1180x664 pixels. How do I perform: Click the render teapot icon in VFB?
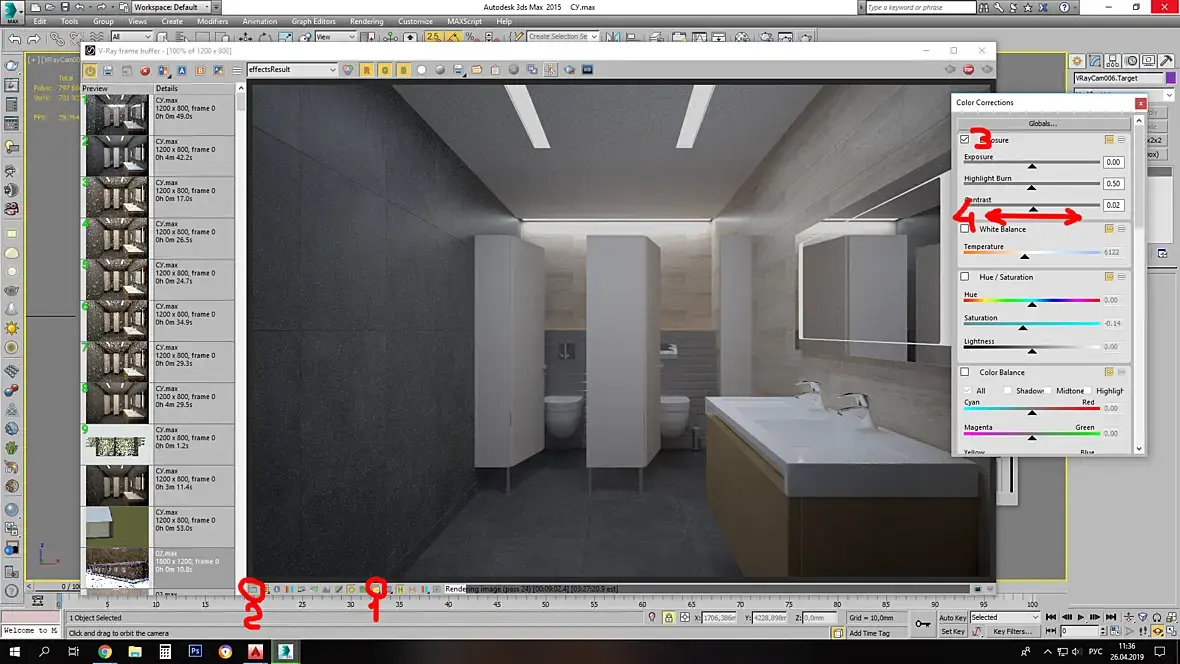coord(570,70)
